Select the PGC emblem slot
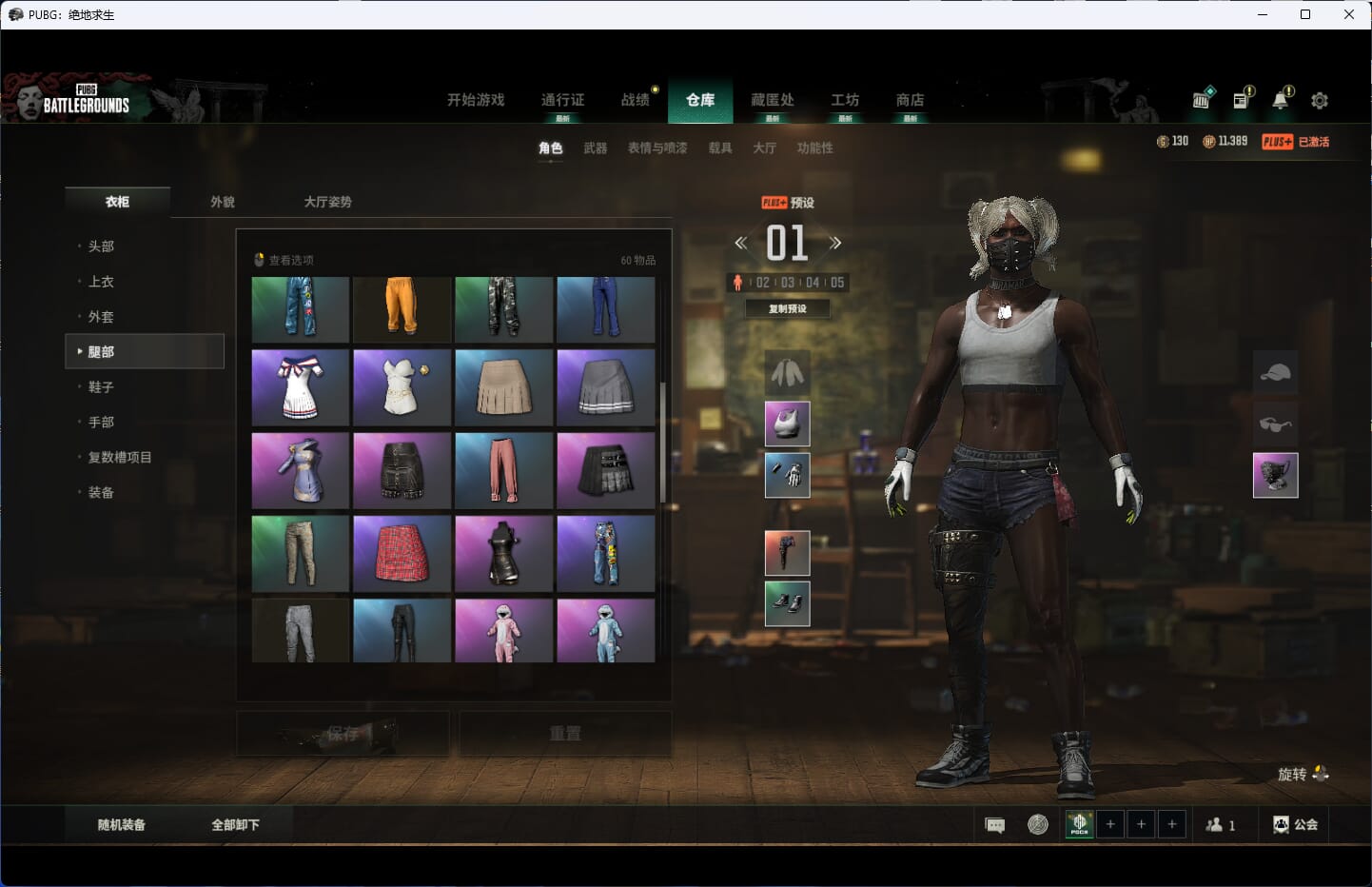 [x=1079, y=824]
